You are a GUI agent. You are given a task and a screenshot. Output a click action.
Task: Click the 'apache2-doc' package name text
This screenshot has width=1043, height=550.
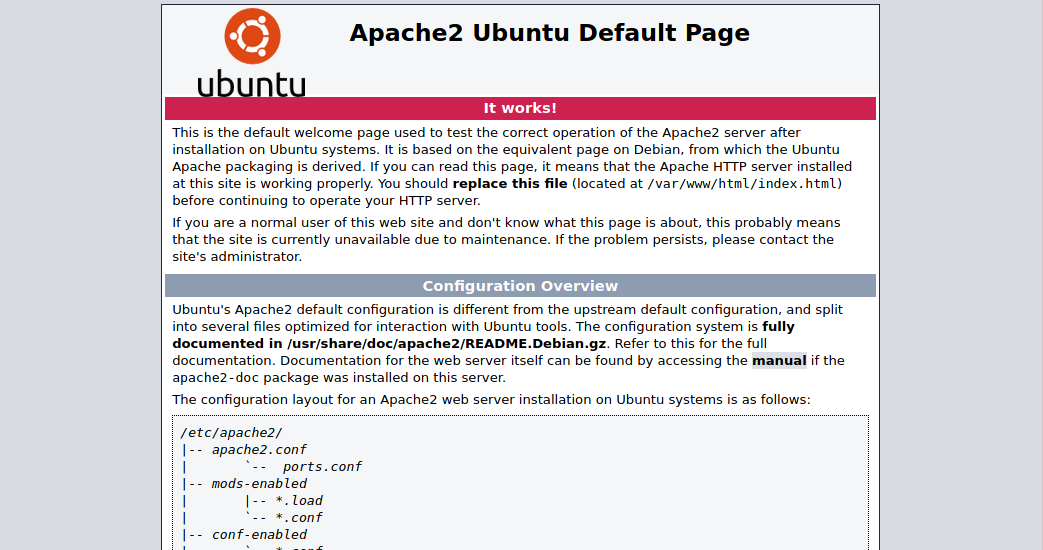coord(216,378)
